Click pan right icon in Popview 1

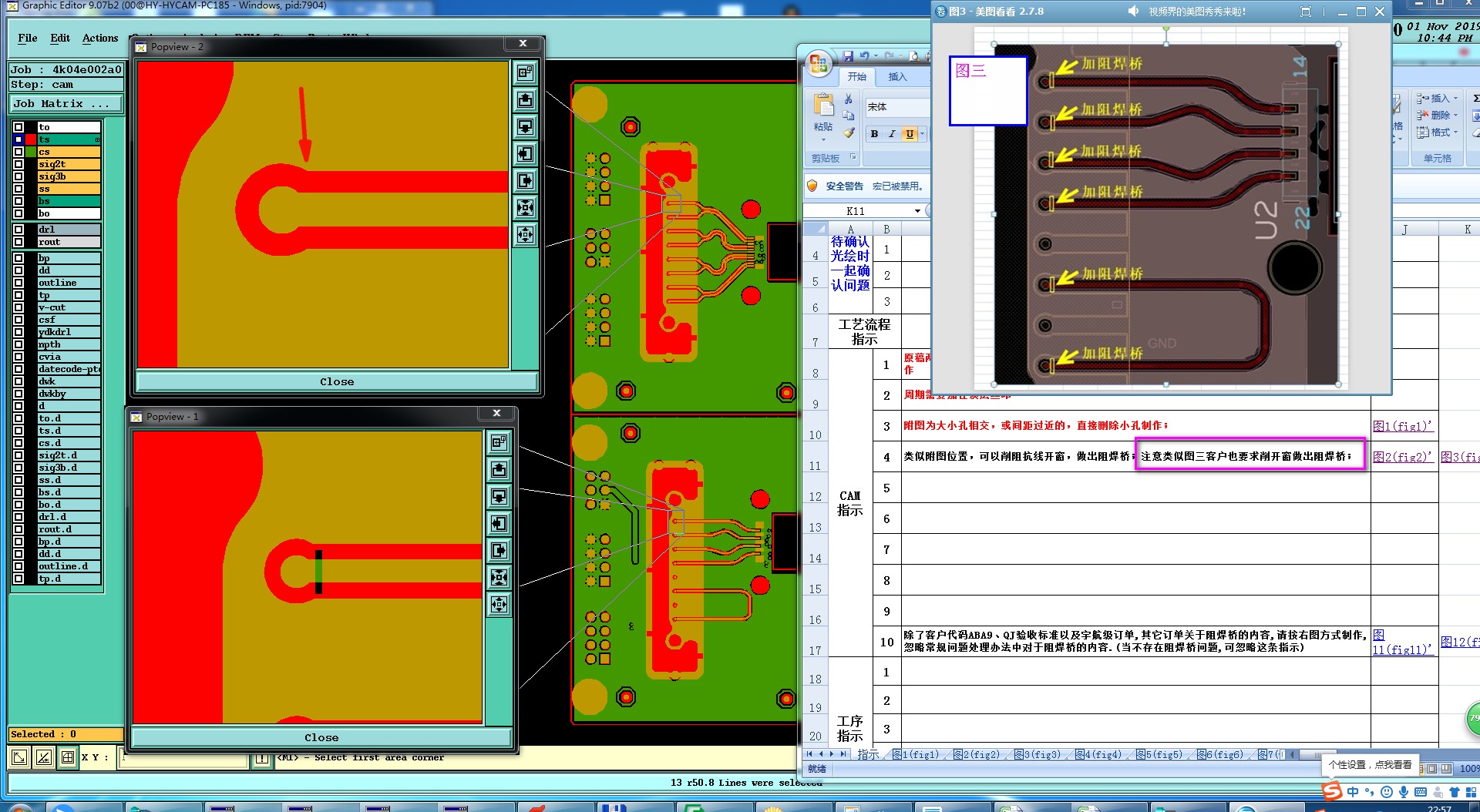click(499, 550)
